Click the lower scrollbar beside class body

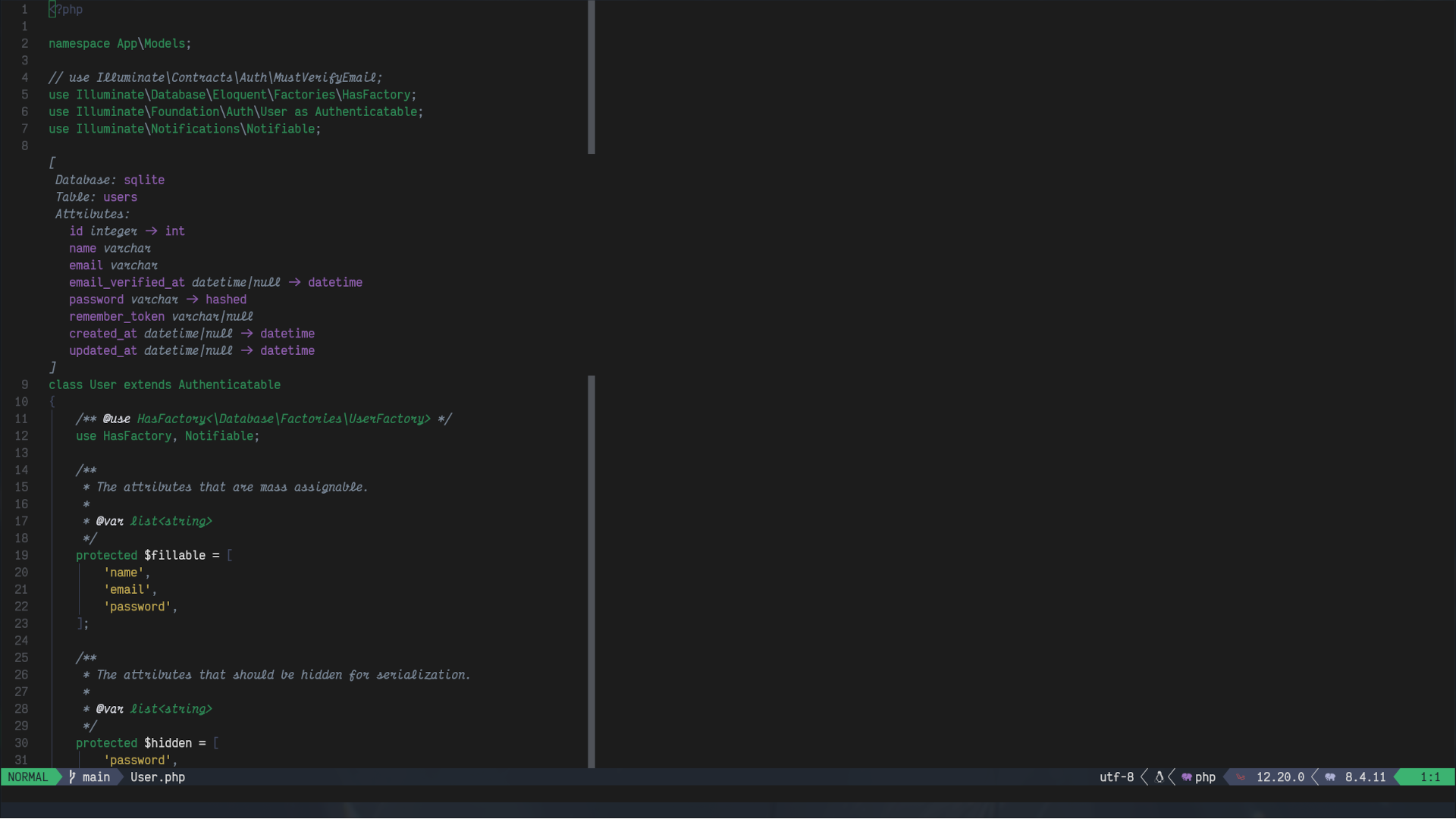tap(591, 573)
